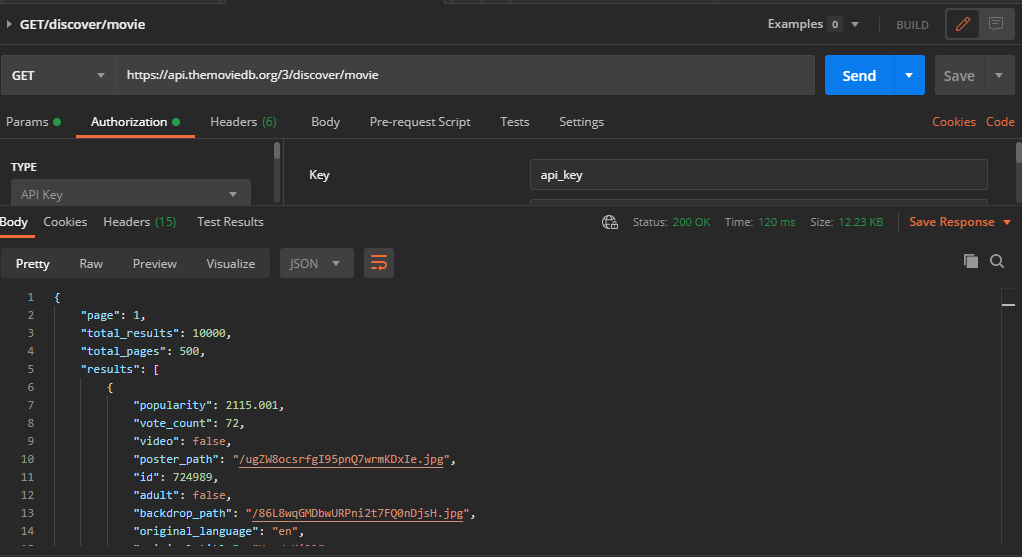The width and height of the screenshot is (1022, 557).
Task: Select the Visualize view mode
Action: point(230,263)
